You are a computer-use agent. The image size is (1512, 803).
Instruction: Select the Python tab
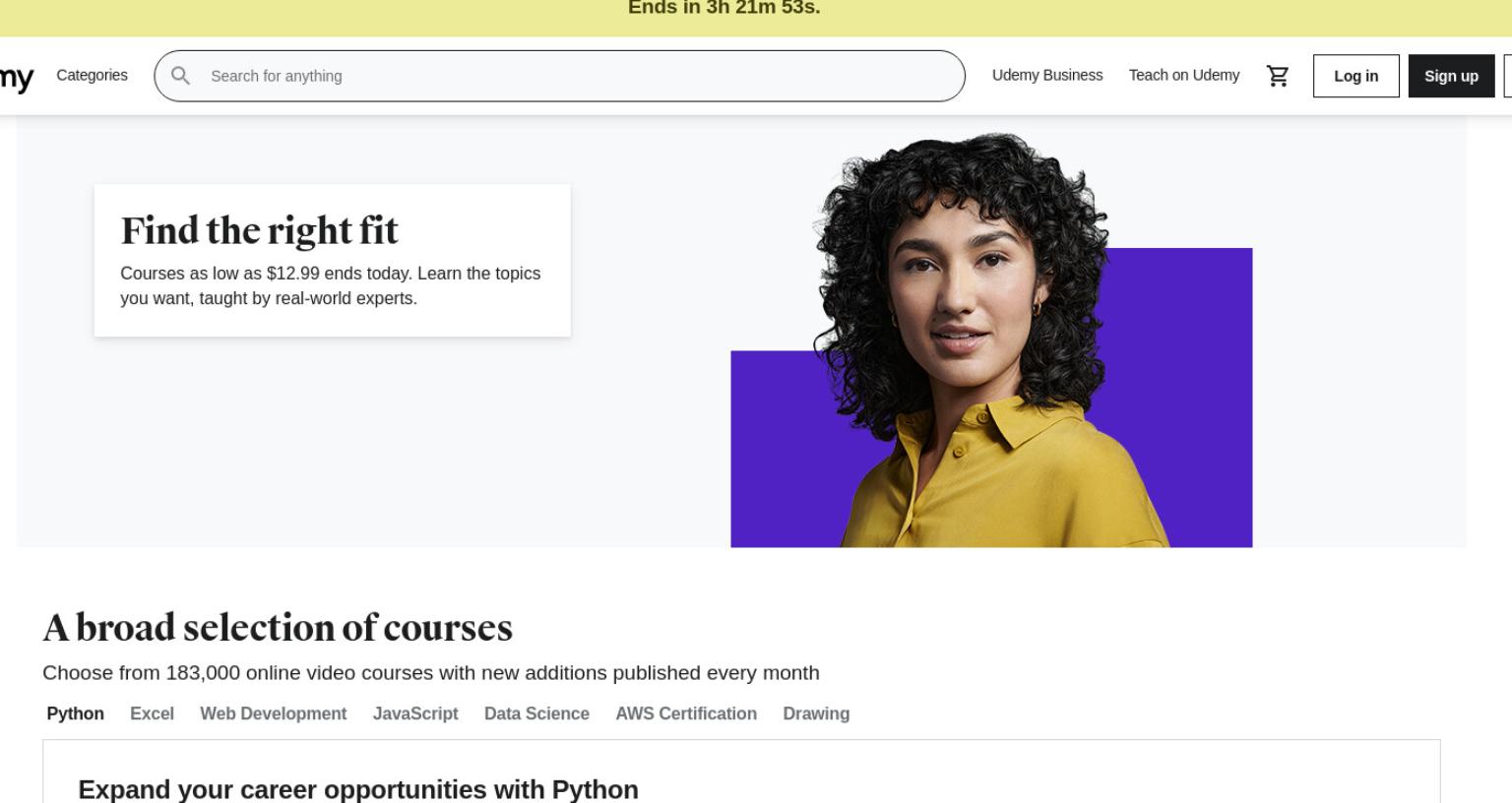tap(75, 713)
